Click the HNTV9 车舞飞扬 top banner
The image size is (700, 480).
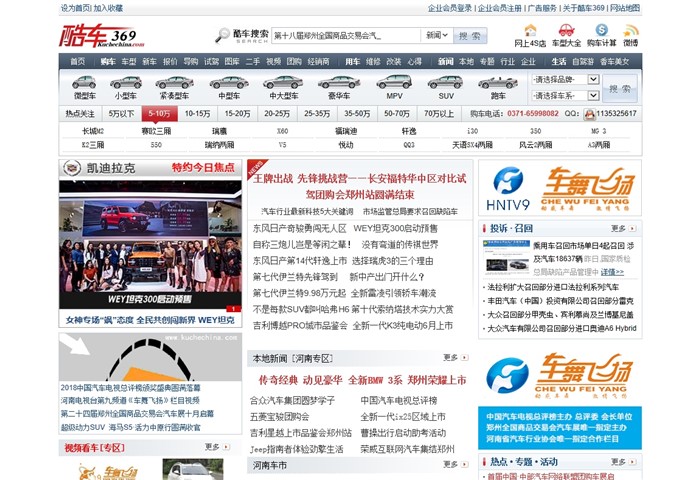(x=560, y=188)
